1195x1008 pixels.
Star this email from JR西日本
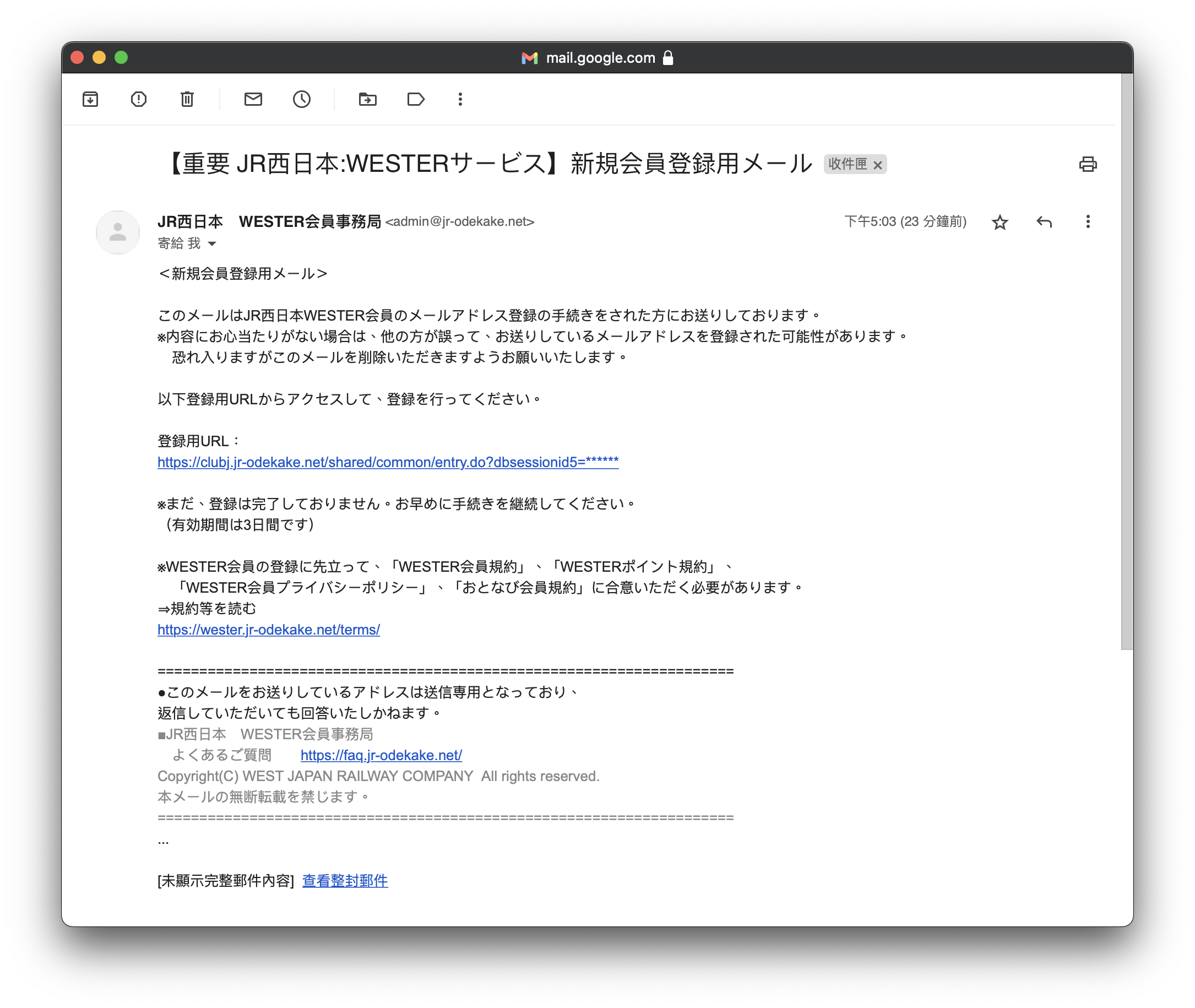point(1000,222)
